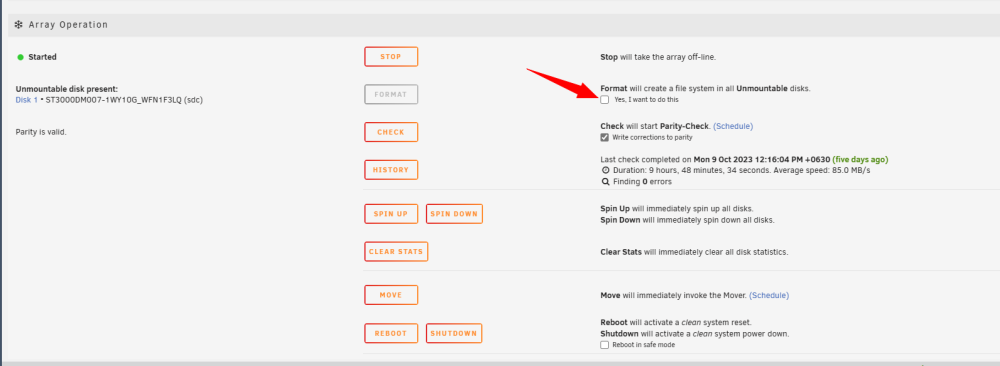Invoke the Mover with MOVE button
Screen dimensions: 1000x366
[x=391, y=295]
